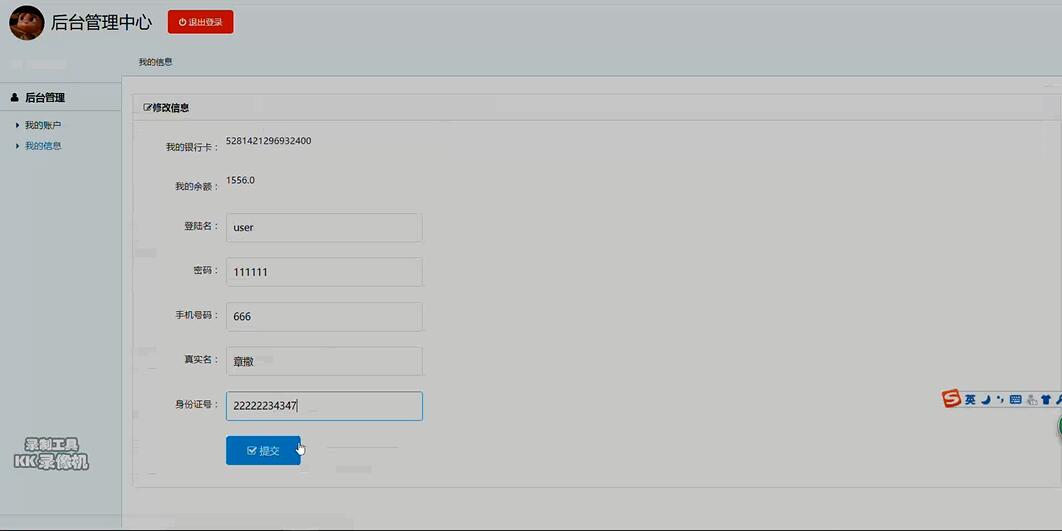Click the user account icon in IME bar

click(1032, 400)
